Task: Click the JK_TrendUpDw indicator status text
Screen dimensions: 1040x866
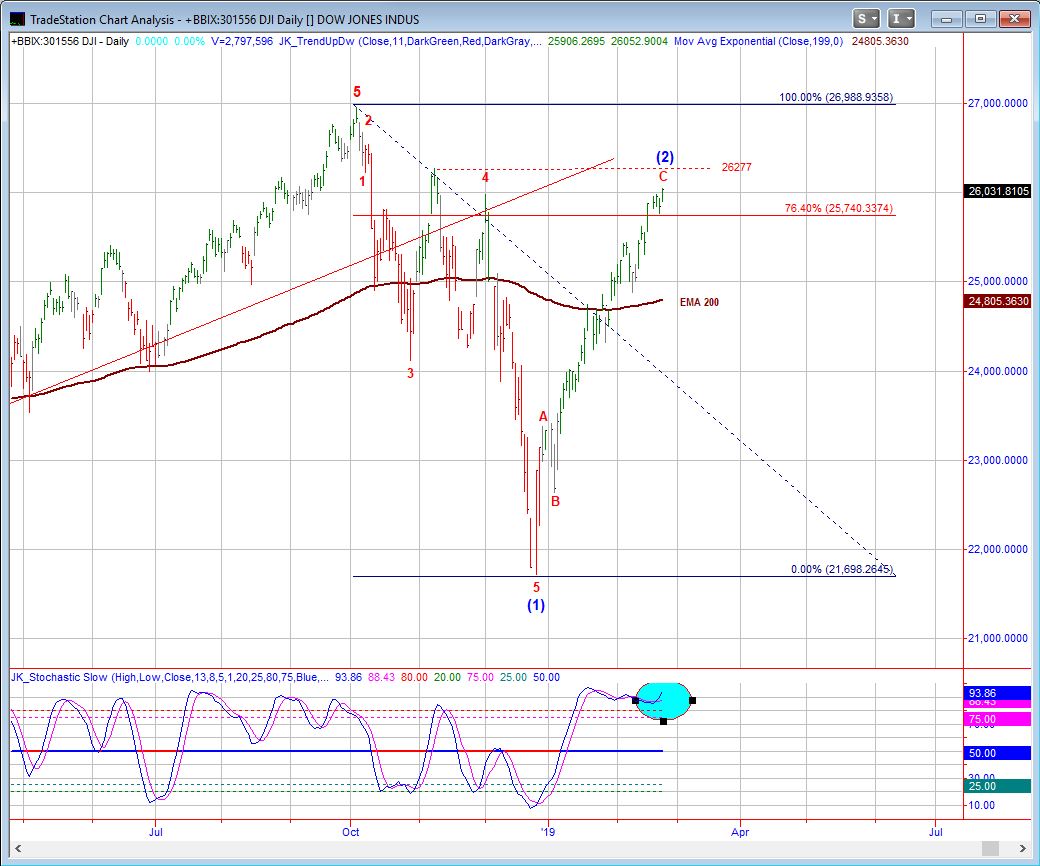Action: 411,41
